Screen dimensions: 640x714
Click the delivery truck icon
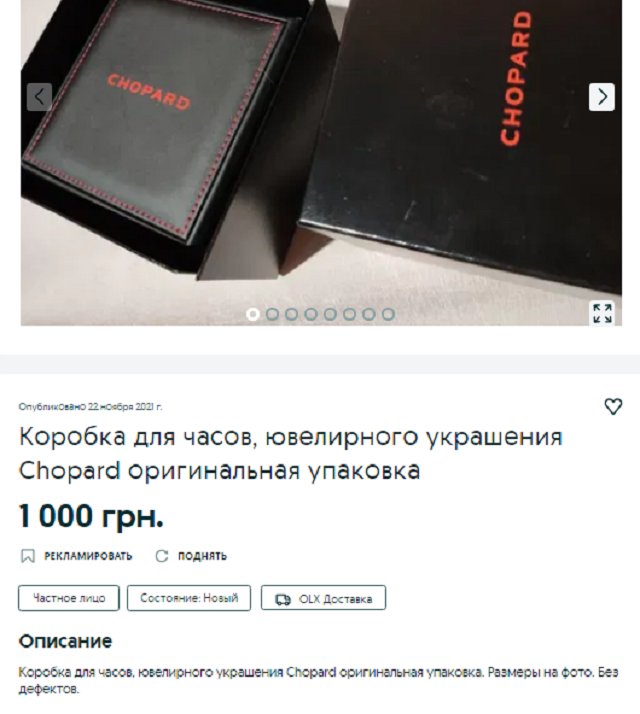[283, 599]
